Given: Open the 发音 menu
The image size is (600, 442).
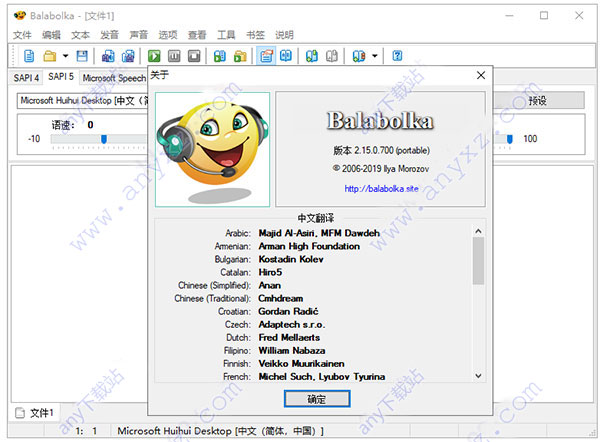Looking at the screenshot, I should [109, 35].
